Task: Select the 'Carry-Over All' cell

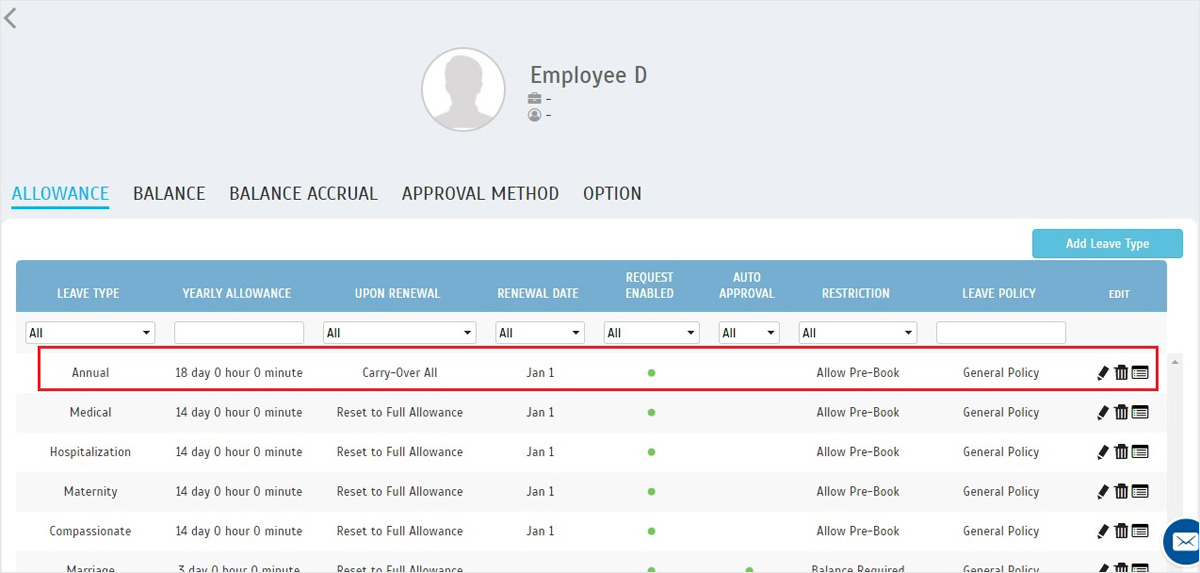Action: point(400,373)
